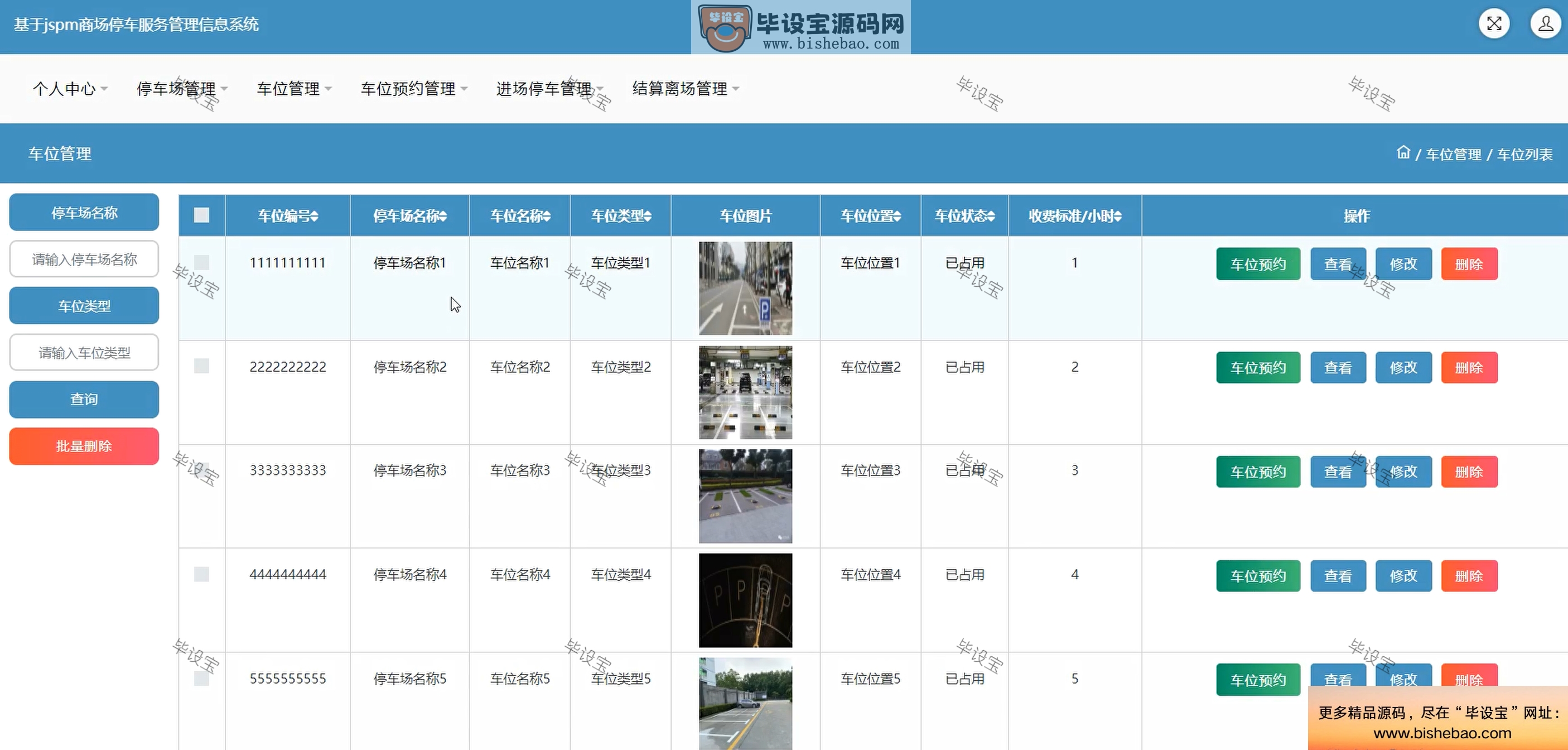Click the www.bishebao.com promo banner
This screenshot has width=1568, height=750.
click(x=1437, y=718)
